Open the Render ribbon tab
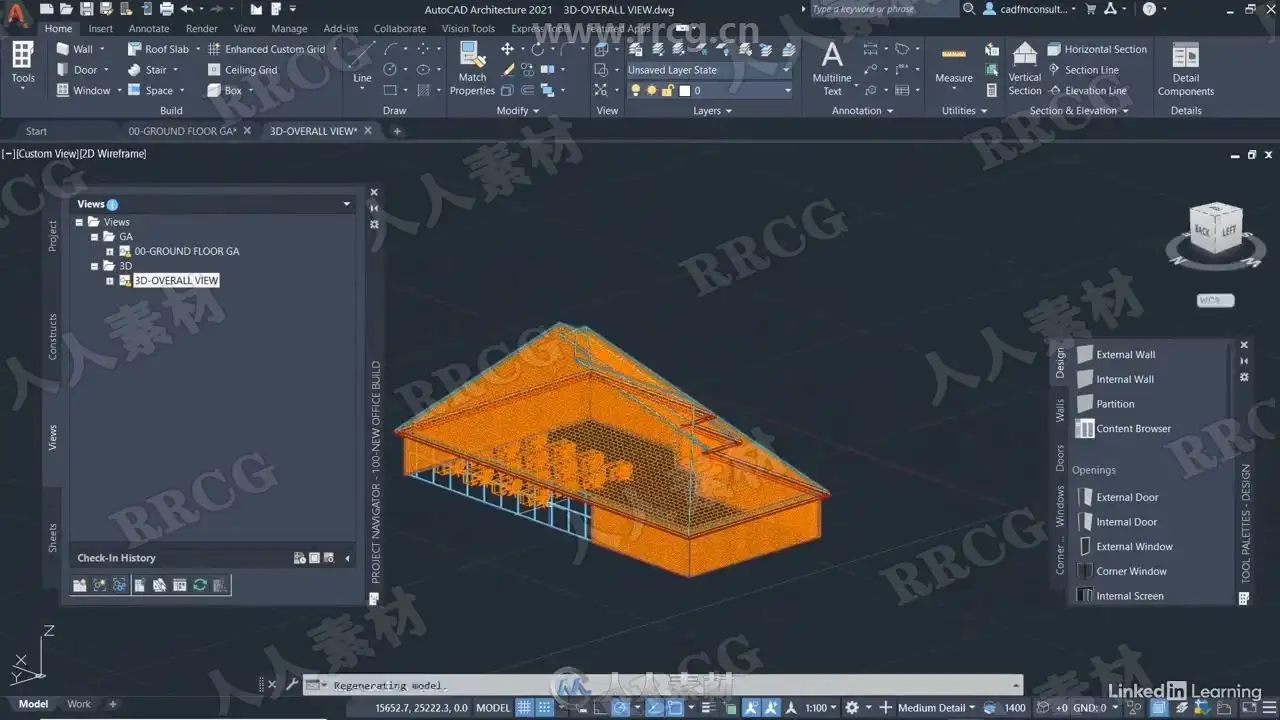 pos(201,29)
